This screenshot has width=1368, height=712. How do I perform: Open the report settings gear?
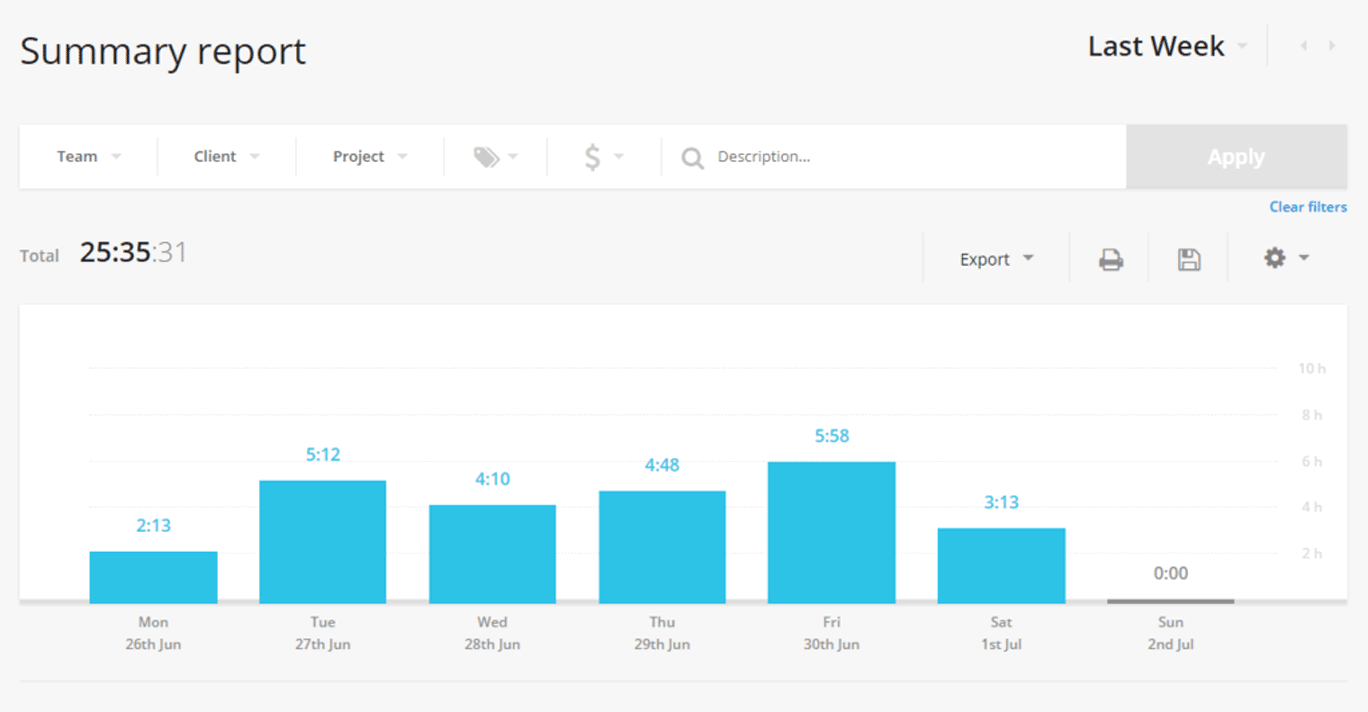[1274, 257]
